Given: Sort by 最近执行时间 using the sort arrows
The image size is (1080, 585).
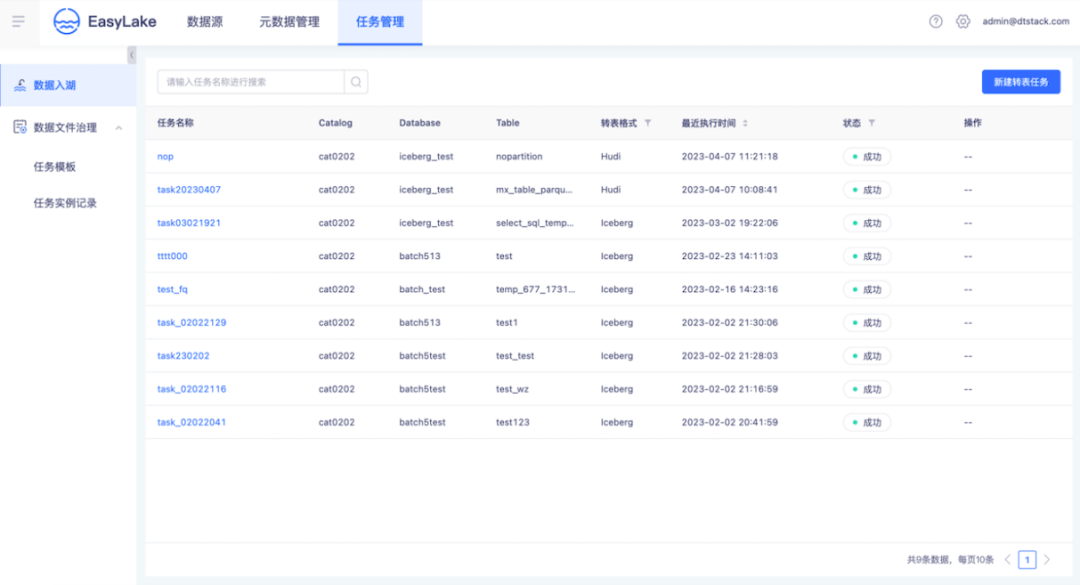Looking at the screenshot, I should pyautogui.click(x=745, y=123).
